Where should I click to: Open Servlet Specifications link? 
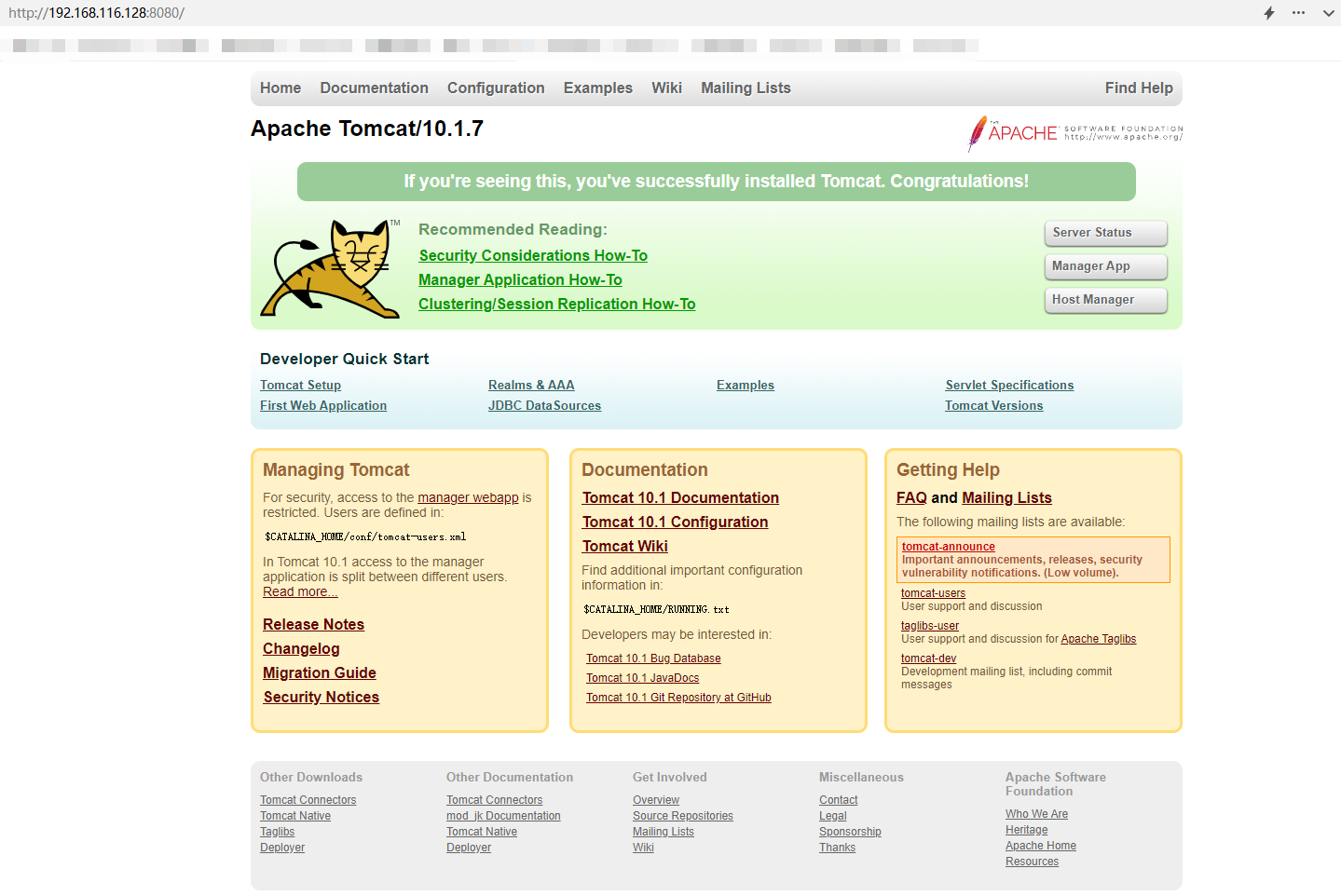pyautogui.click(x=1009, y=385)
